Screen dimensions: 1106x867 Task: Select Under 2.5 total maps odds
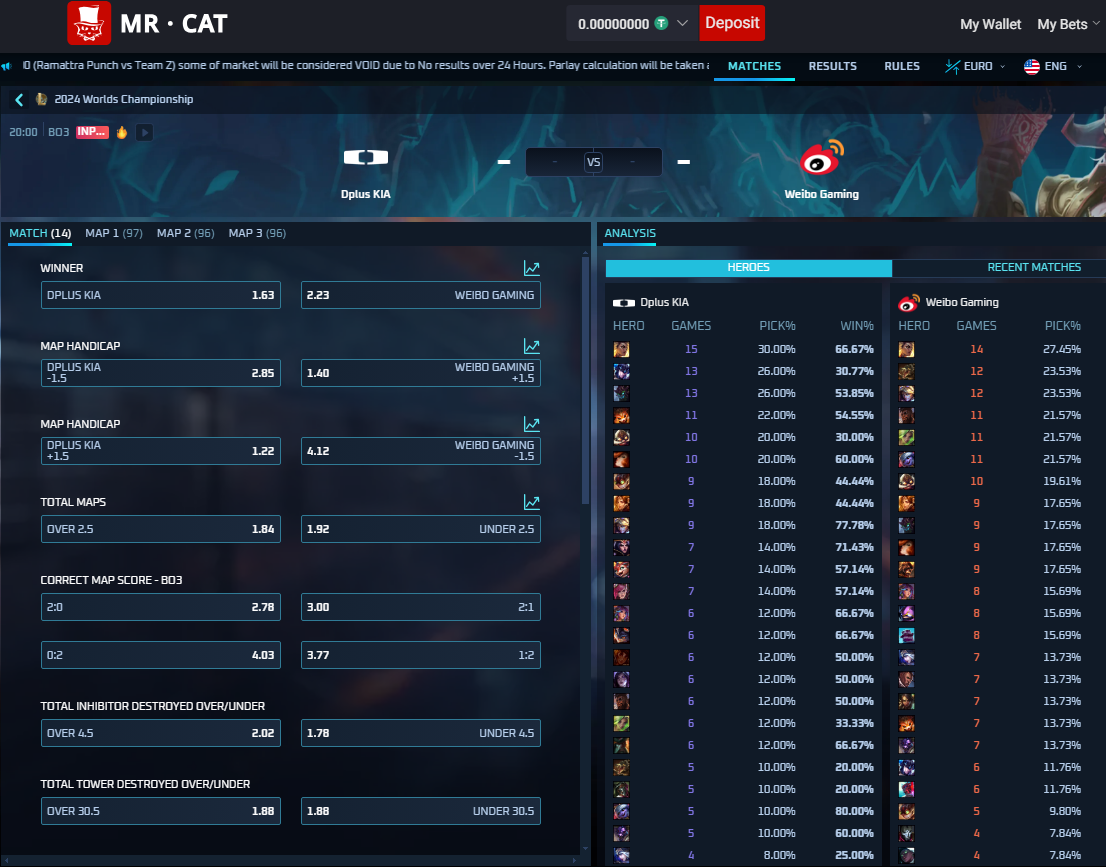(x=420, y=529)
